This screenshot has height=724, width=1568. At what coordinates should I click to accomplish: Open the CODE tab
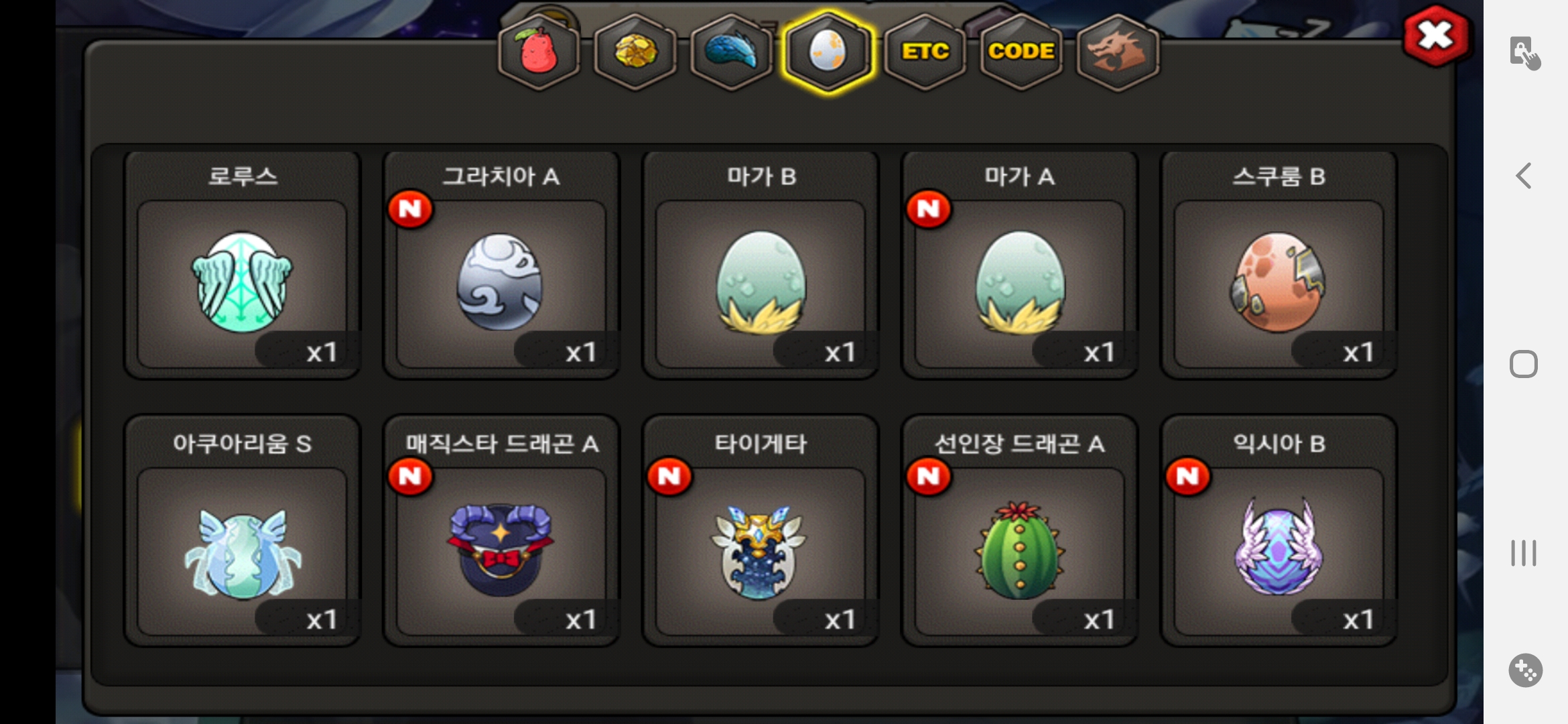(x=1021, y=52)
